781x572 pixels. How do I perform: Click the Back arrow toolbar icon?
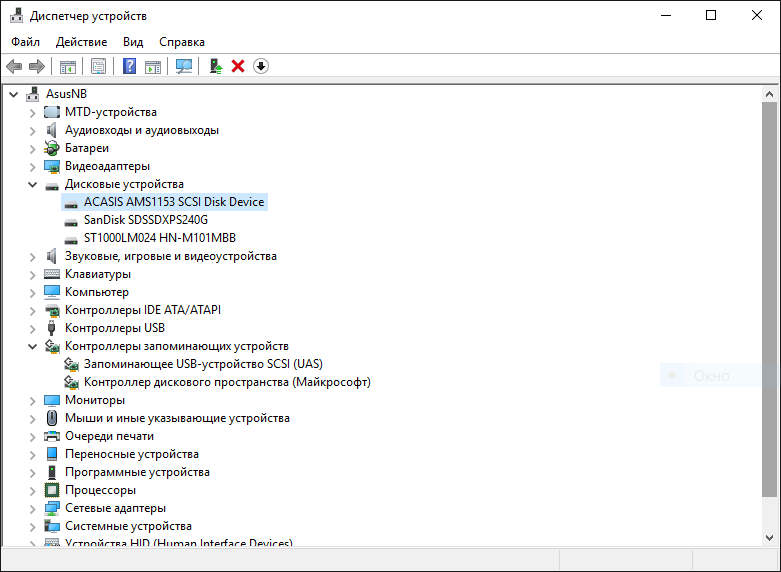pos(14,66)
